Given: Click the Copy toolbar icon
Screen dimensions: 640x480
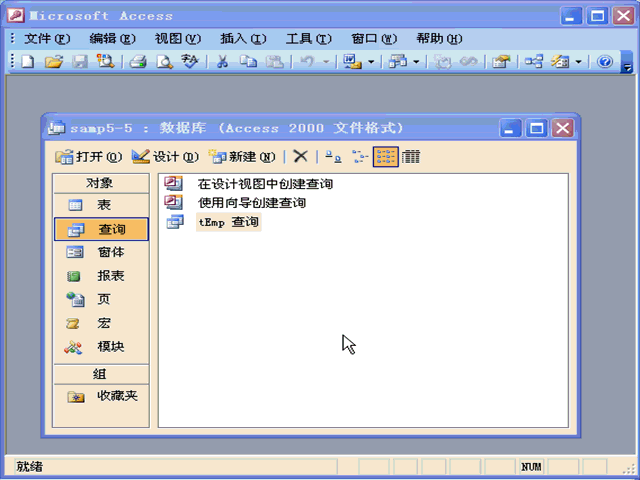Looking at the screenshot, I should (x=248, y=62).
